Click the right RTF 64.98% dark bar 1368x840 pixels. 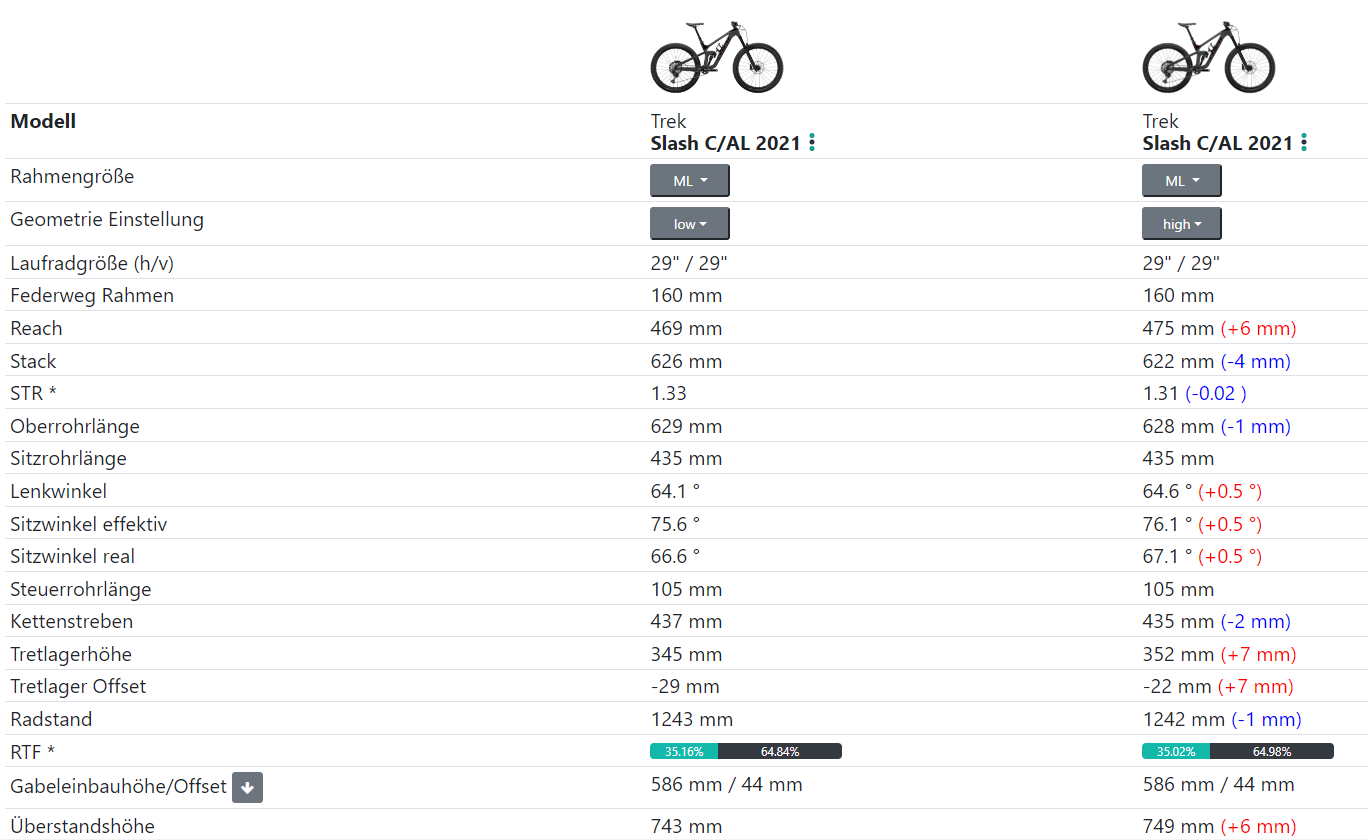coord(1271,751)
